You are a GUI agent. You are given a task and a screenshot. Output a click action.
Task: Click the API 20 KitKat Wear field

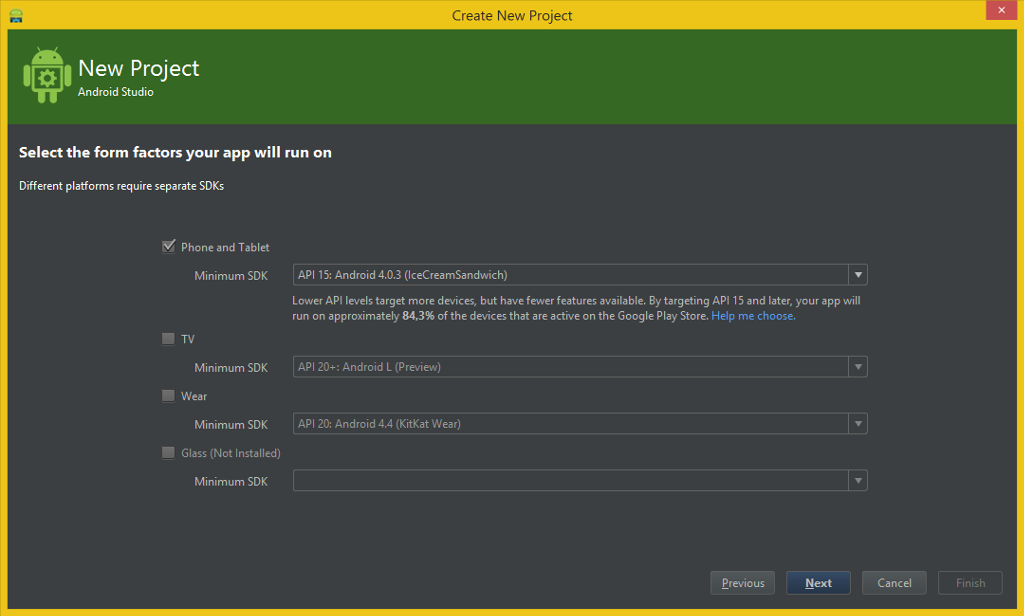tap(570, 424)
